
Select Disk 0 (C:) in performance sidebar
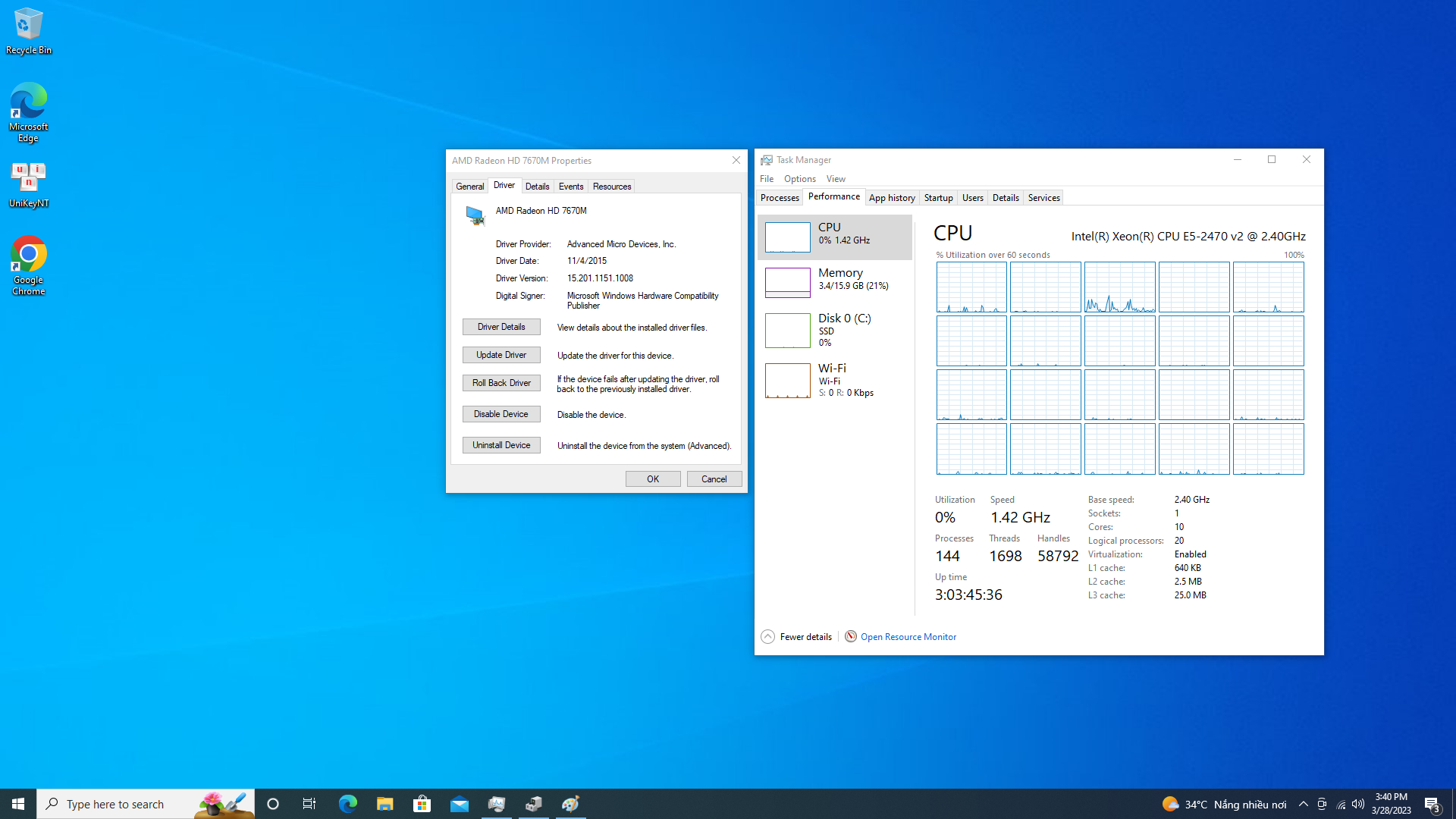[835, 331]
